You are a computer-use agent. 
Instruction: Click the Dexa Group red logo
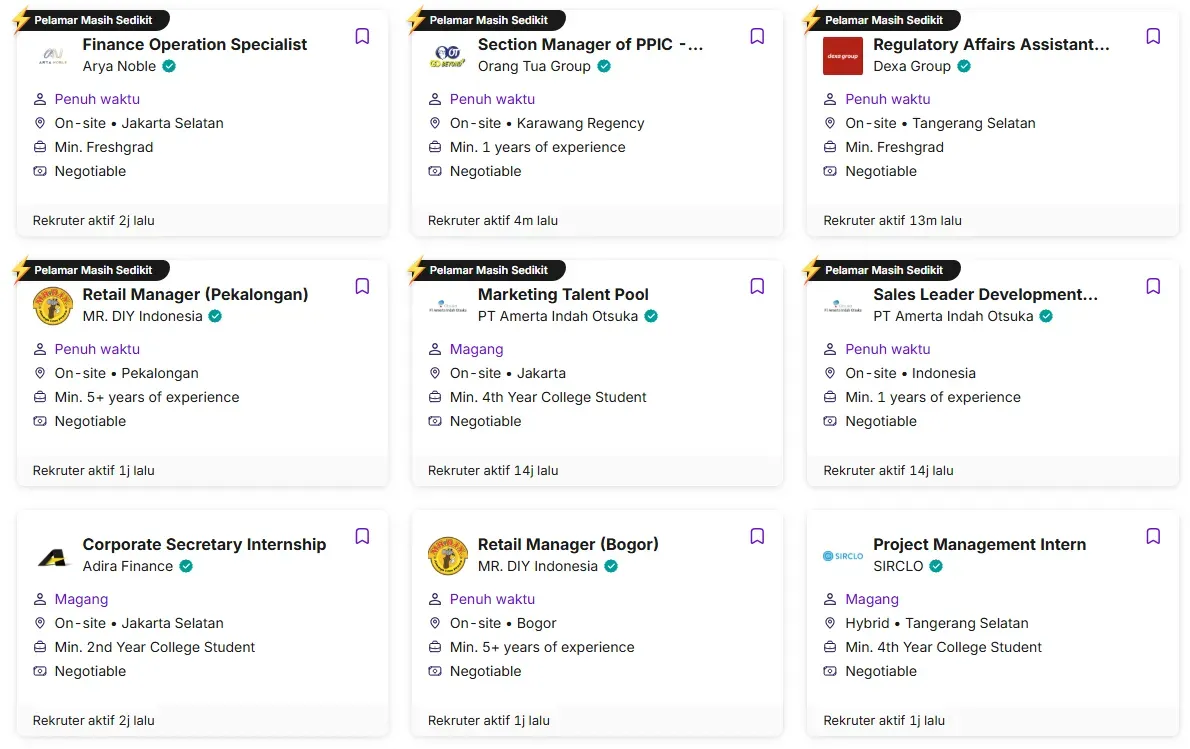843,56
